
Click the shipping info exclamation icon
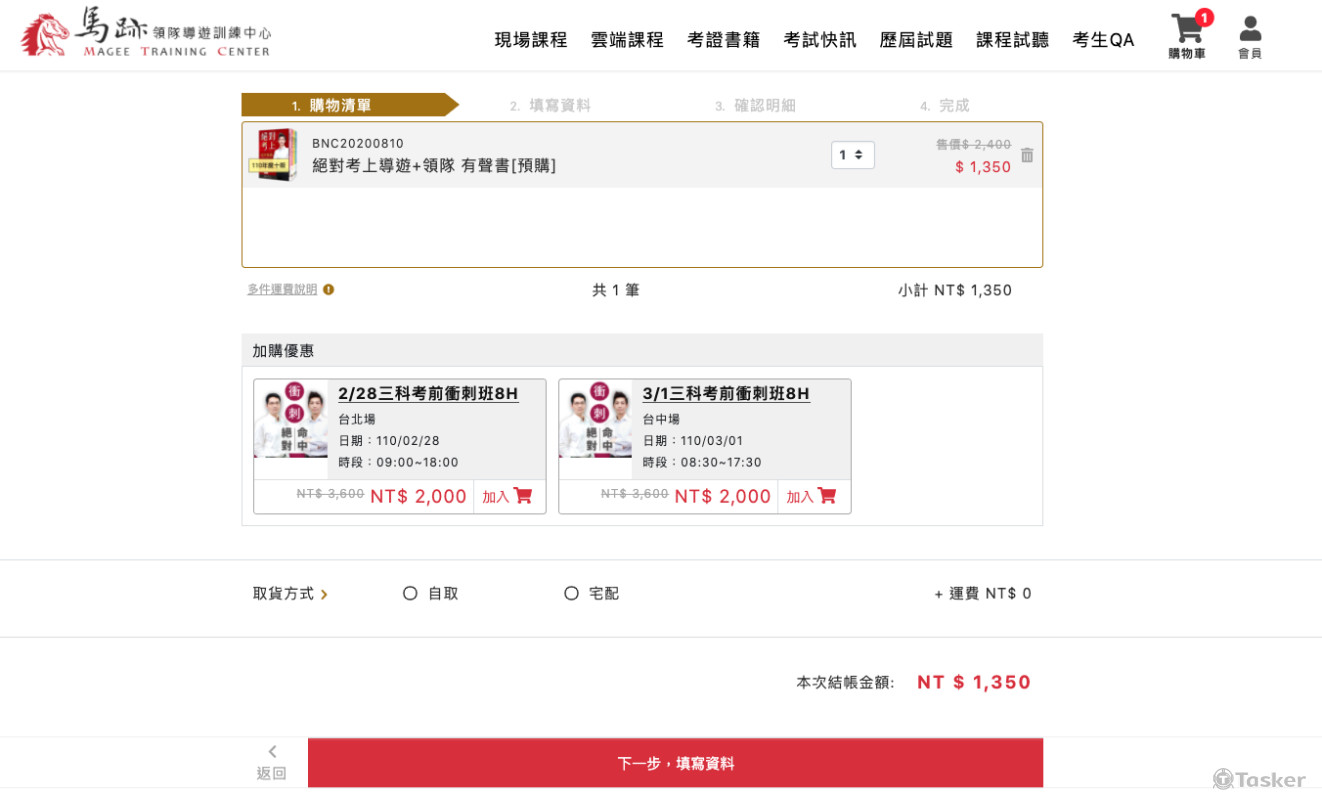click(329, 290)
